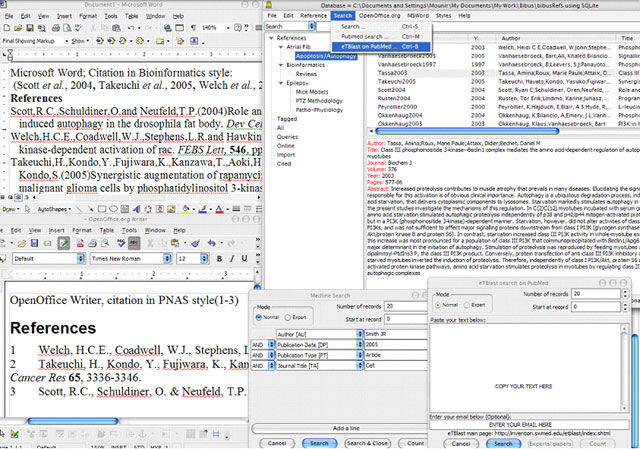Image resolution: width=640 pixels, height=449 pixels.
Task: Click Italic button in OpenOffice Writer
Action: [232, 258]
